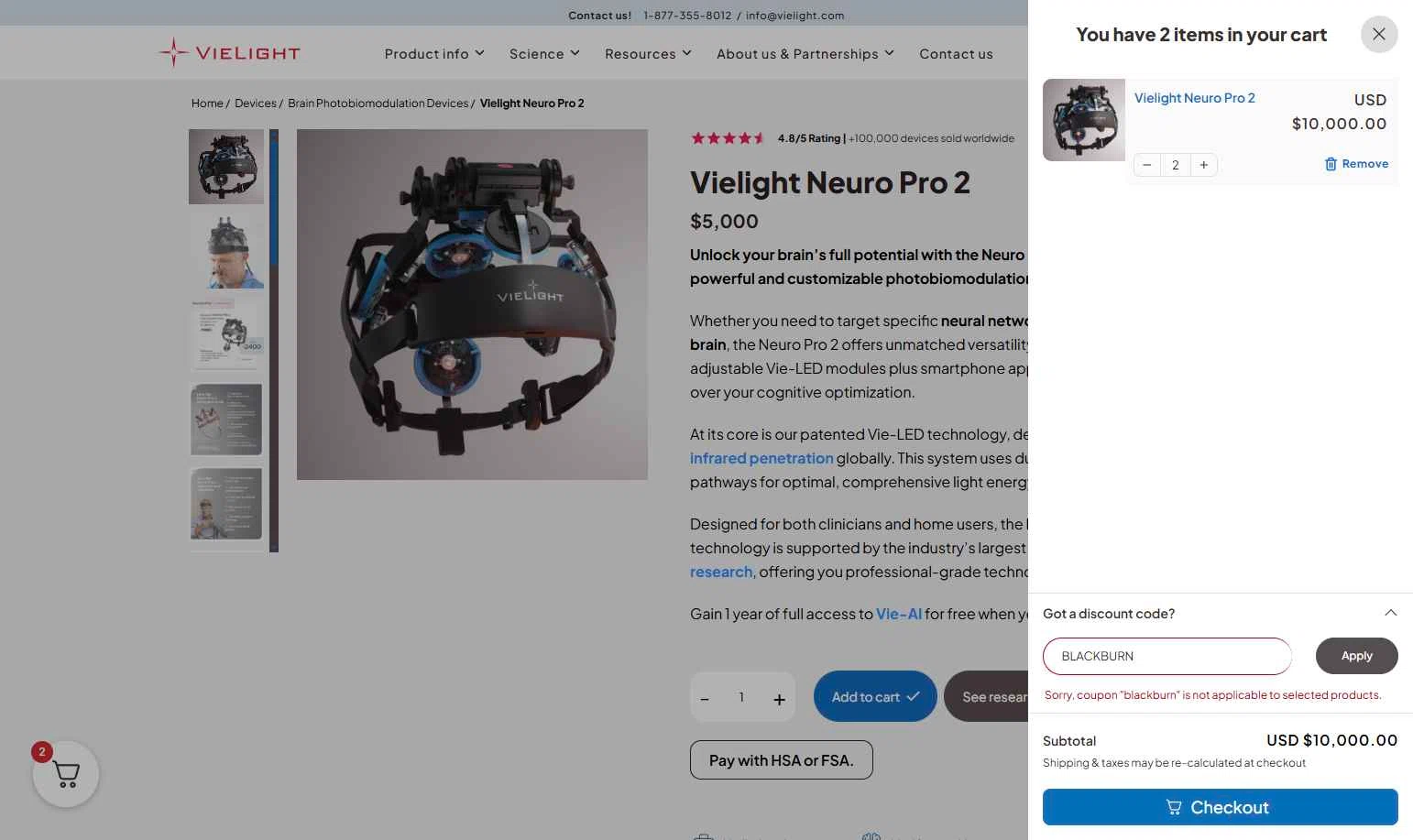Click the thumbnail gallery scrollbar
Viewport: 1413px width, 840px height.
coord(274,341)
